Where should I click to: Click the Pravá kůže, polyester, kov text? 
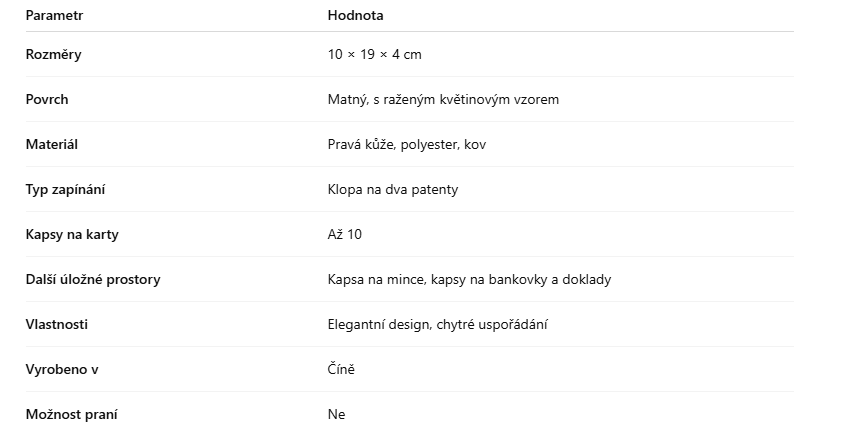click(407, 144)
